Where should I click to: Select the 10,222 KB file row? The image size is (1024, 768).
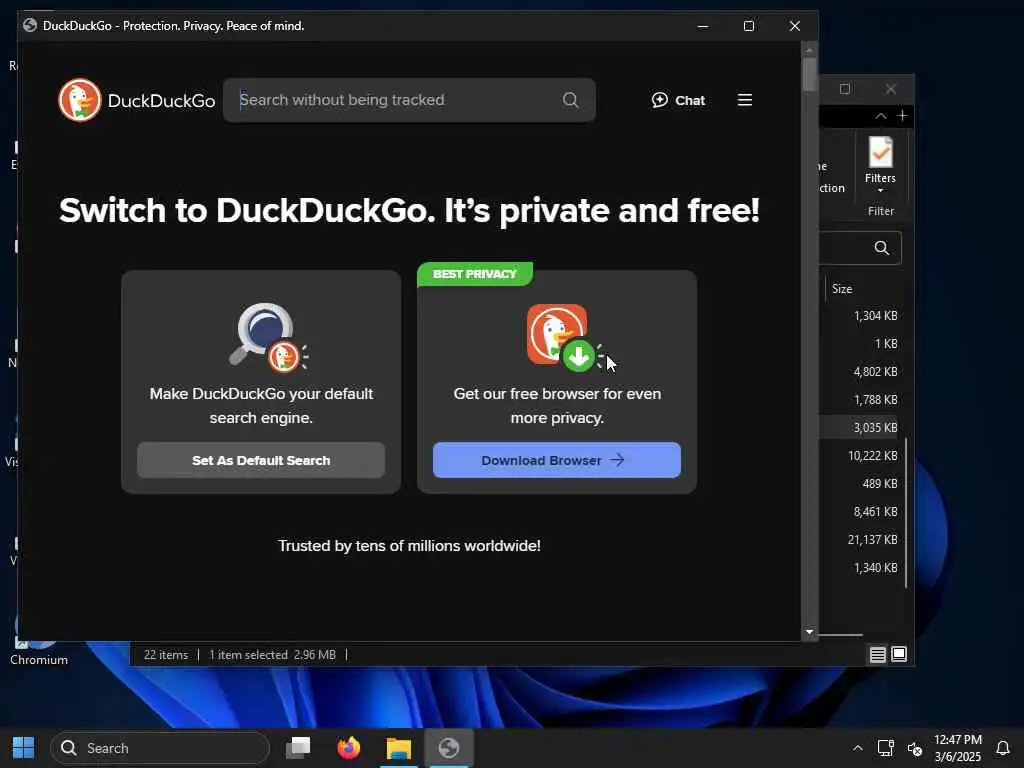click(x=859, y=456)
